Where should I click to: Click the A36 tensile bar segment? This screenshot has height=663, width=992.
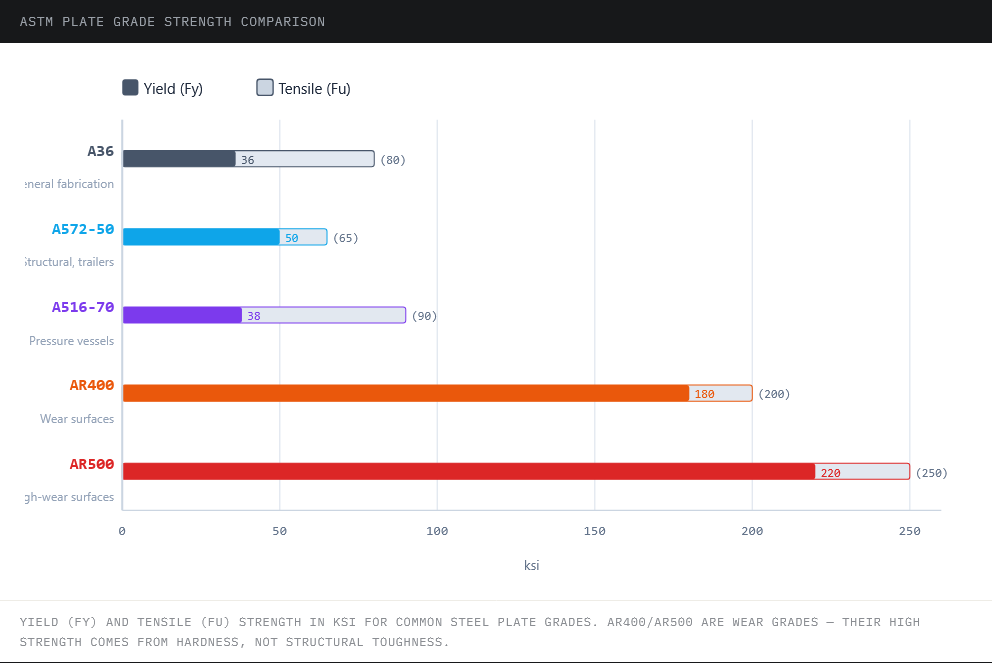click(x=305, y=159)
